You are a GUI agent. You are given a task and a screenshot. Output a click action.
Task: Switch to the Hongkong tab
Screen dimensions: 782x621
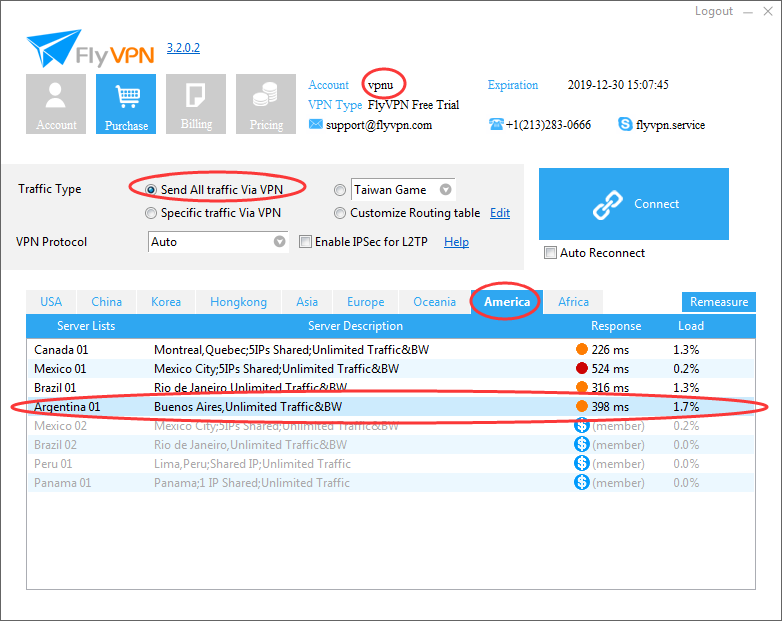(238, 302)
